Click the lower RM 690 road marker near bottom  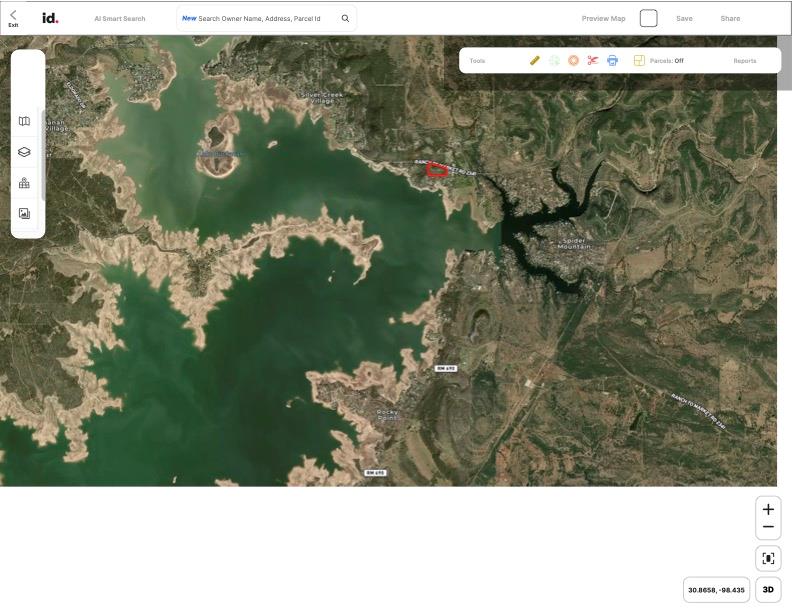[x=375, y=473]
